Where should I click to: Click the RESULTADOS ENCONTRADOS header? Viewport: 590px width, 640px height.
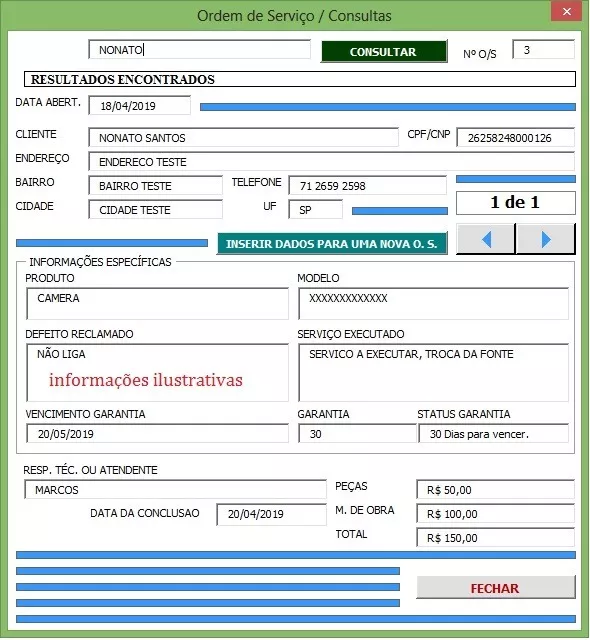coord(300,79)
